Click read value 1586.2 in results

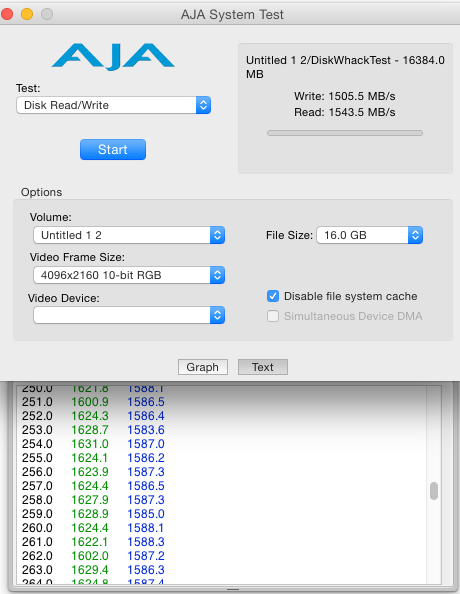146,458
